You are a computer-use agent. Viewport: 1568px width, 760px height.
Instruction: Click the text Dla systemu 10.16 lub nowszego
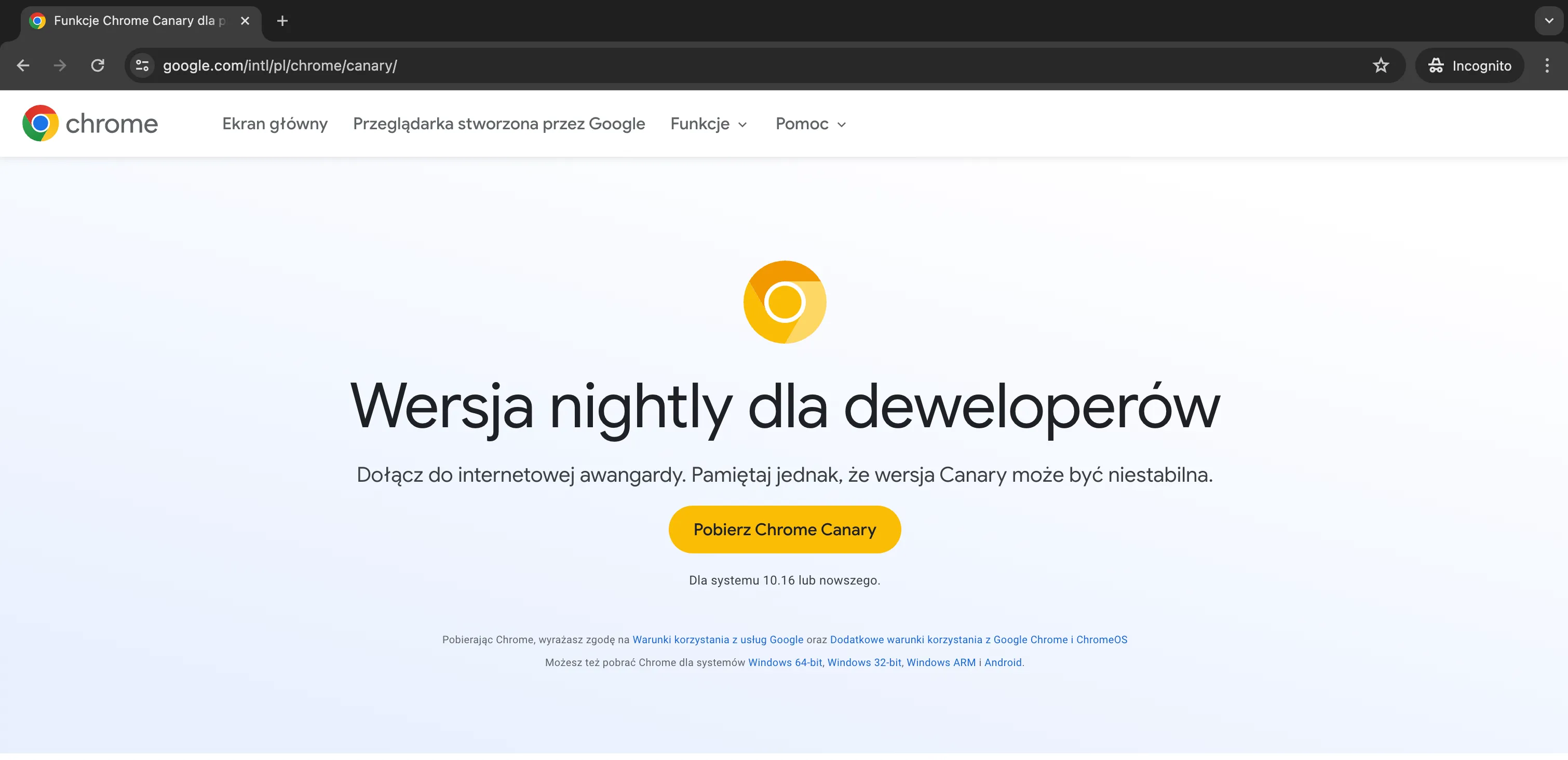coord(785,580)
